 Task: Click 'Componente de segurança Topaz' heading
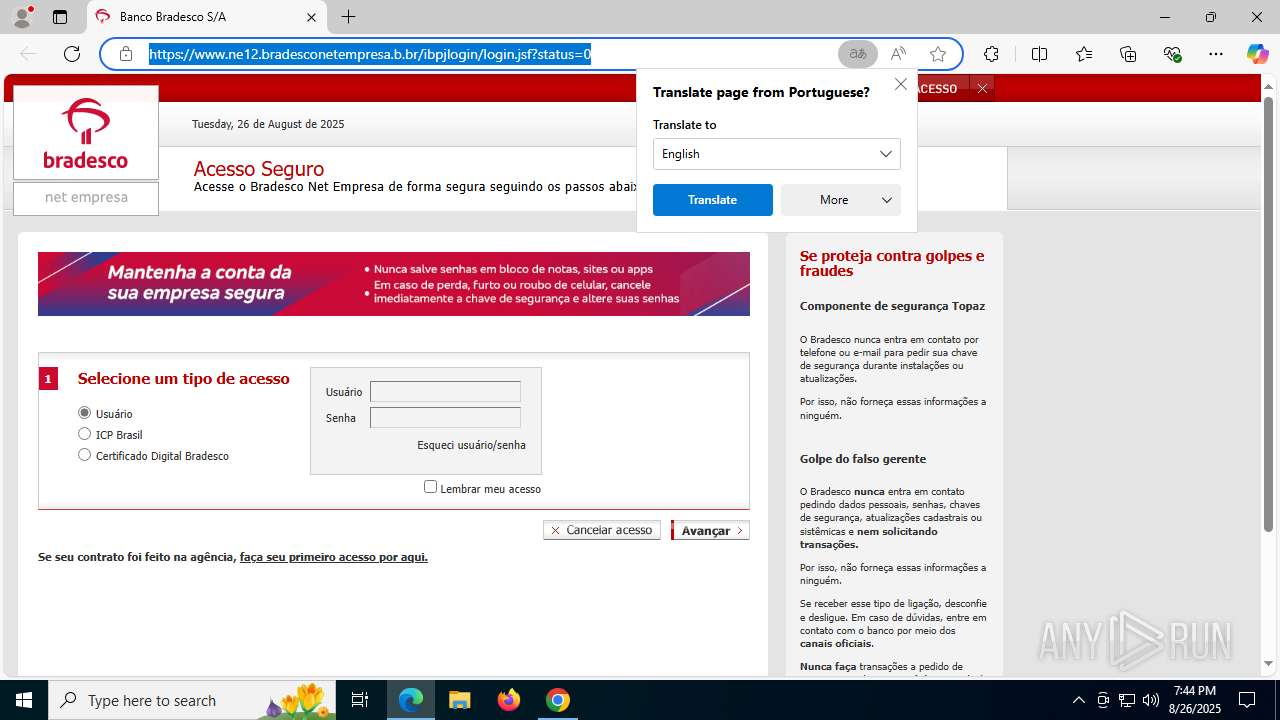pyautogui.click(x=892, y=306)
